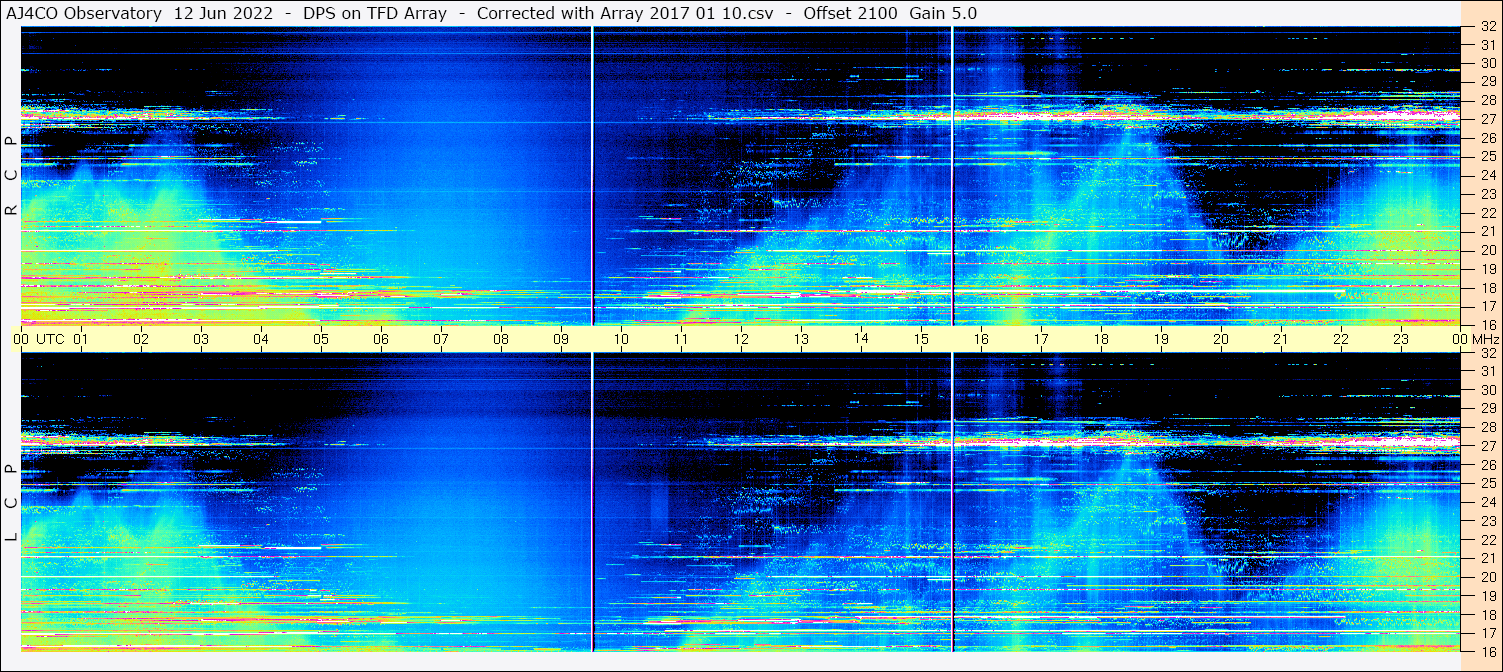Image resolution: width=1503 pixels, height=672 pixels.
Task: Pick the 06 hour label on the time axis
Action: point(381,339)
